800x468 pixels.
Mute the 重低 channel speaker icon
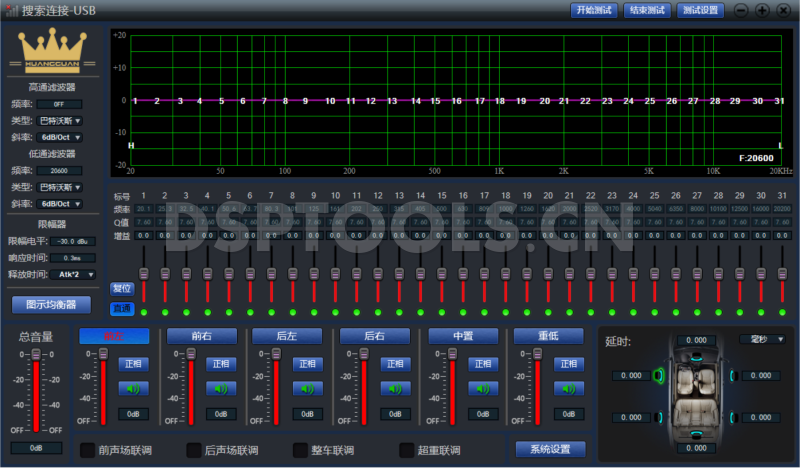click(568, 389)
